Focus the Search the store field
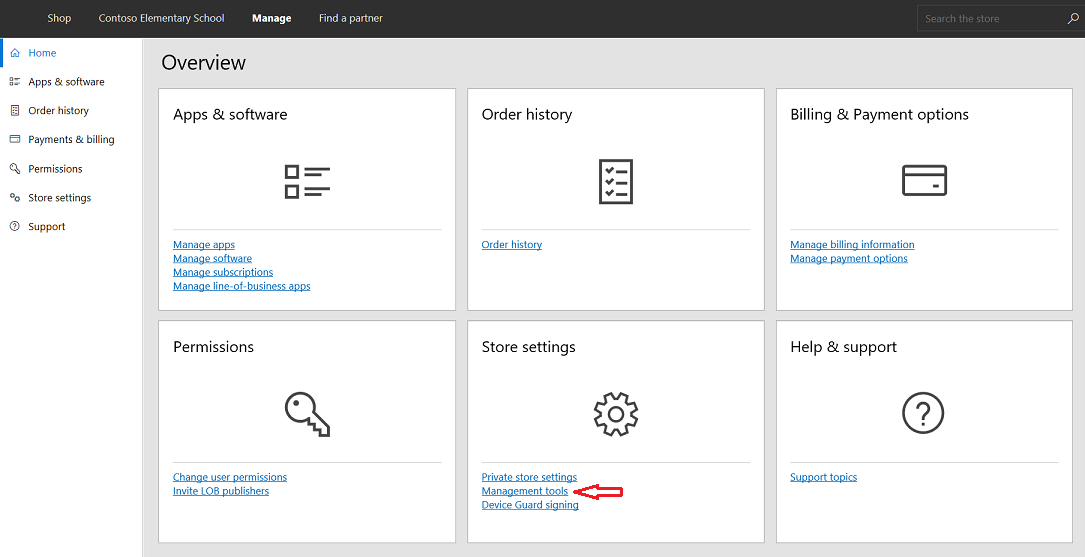The height and width of the screenshot is (557, 1085). coord(990,18)
